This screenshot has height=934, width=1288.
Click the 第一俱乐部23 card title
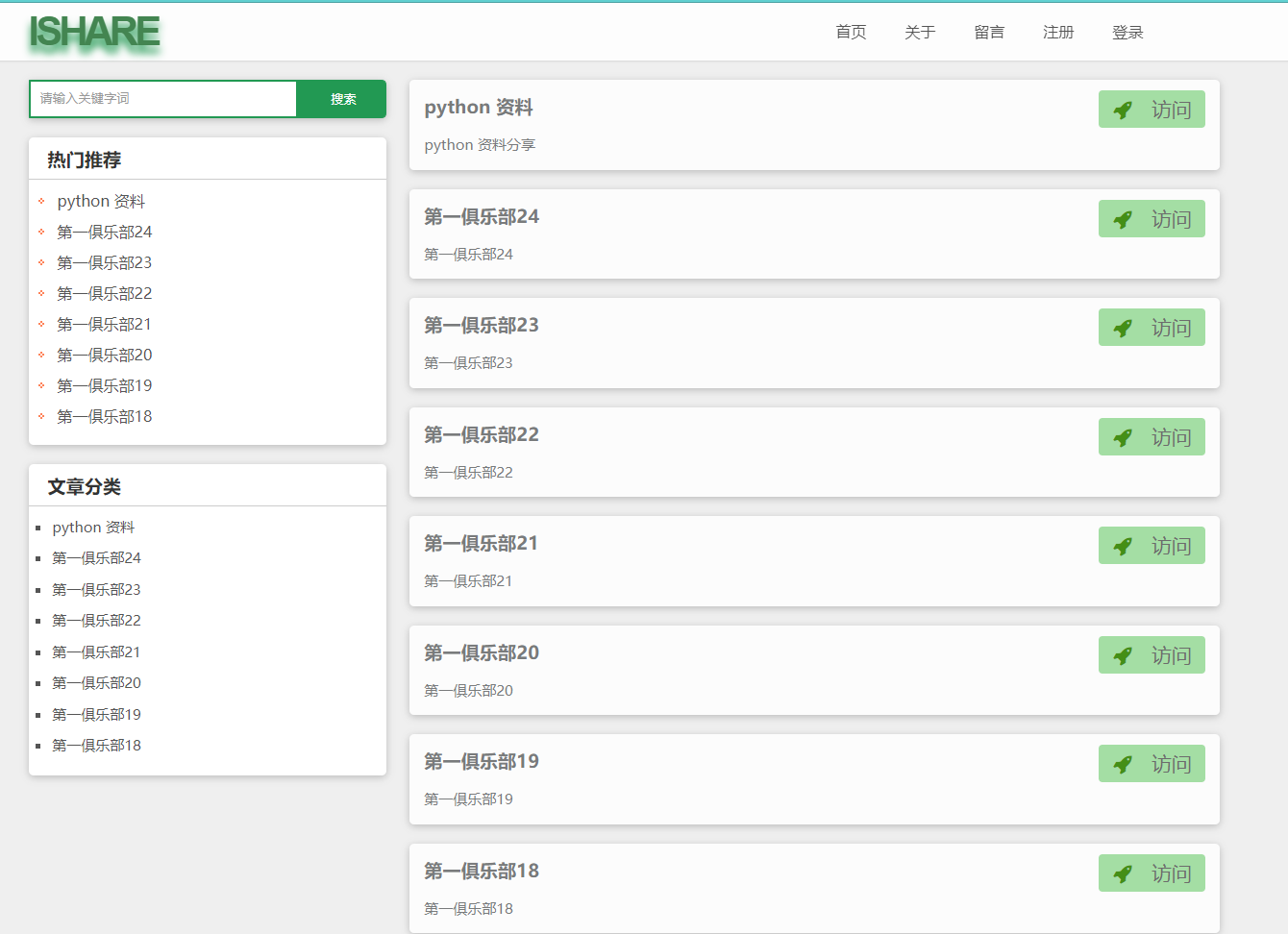pyautogui.click(x=482, y=326)
